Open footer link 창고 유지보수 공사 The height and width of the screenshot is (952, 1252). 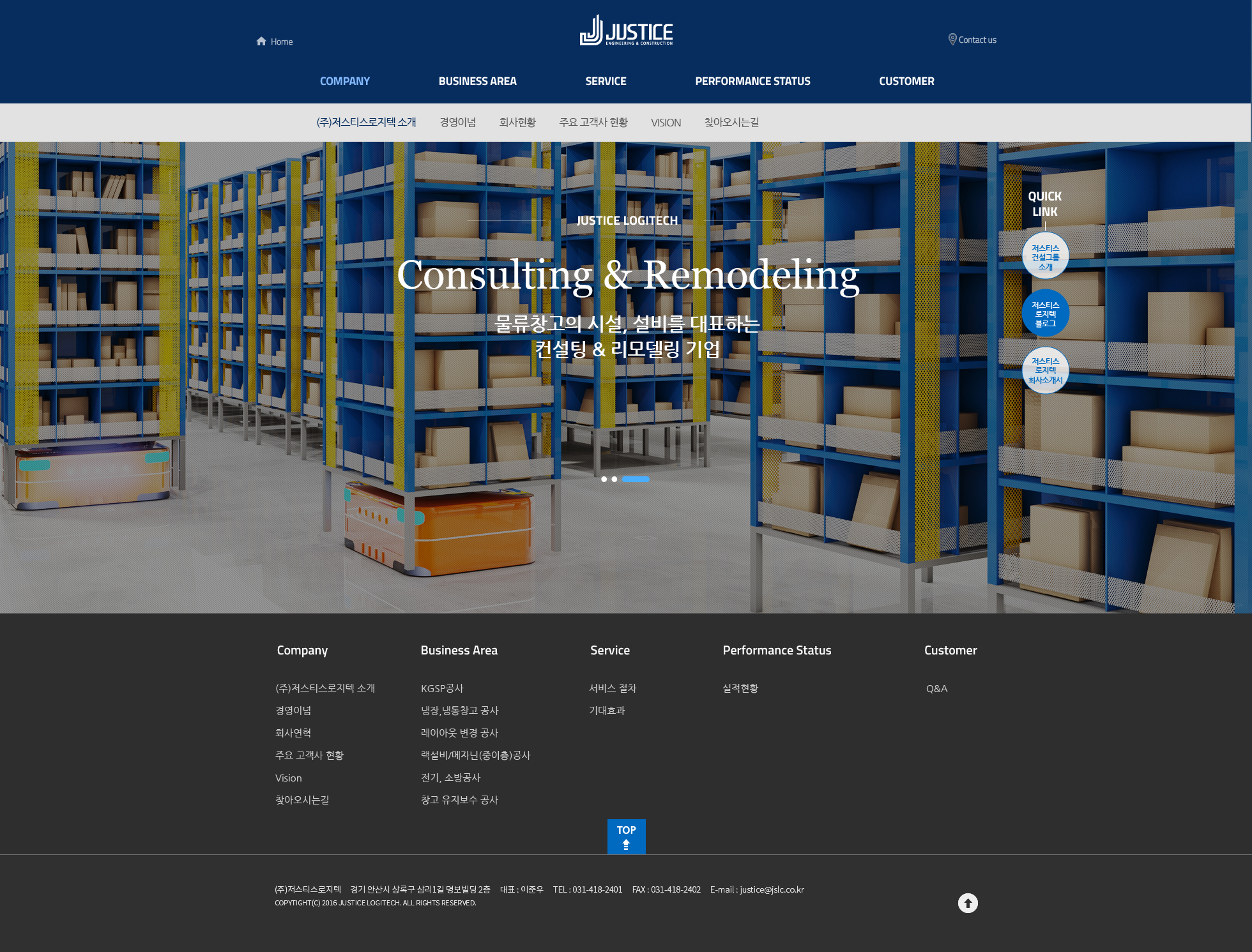pyautogui.click(x=459, y=800)
